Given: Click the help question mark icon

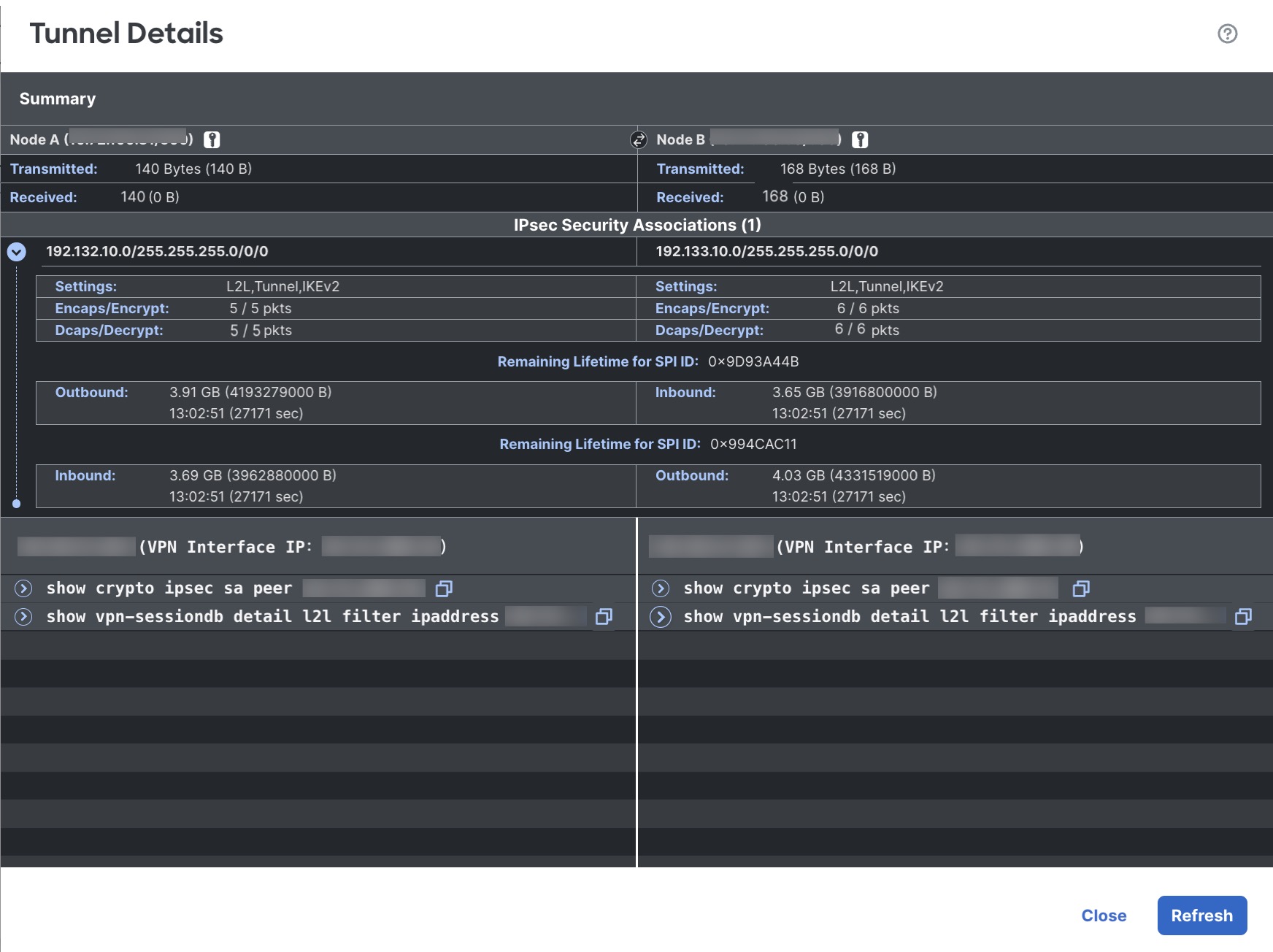Looking at the screenshot, I should point(1227,34).
